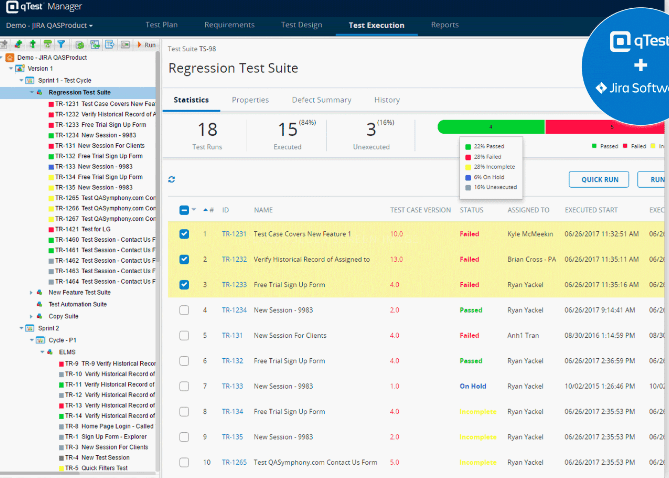This screenshot has height=478, width=669.
Task: Toggle the select-all checkbox in table header
Action: [x=183, y=210]
